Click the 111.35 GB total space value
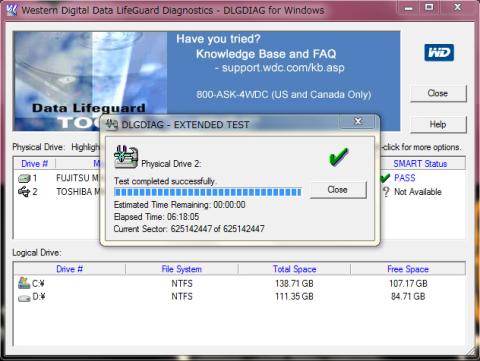This screenshot has height=361, width=480. click(x=294, y=296)
